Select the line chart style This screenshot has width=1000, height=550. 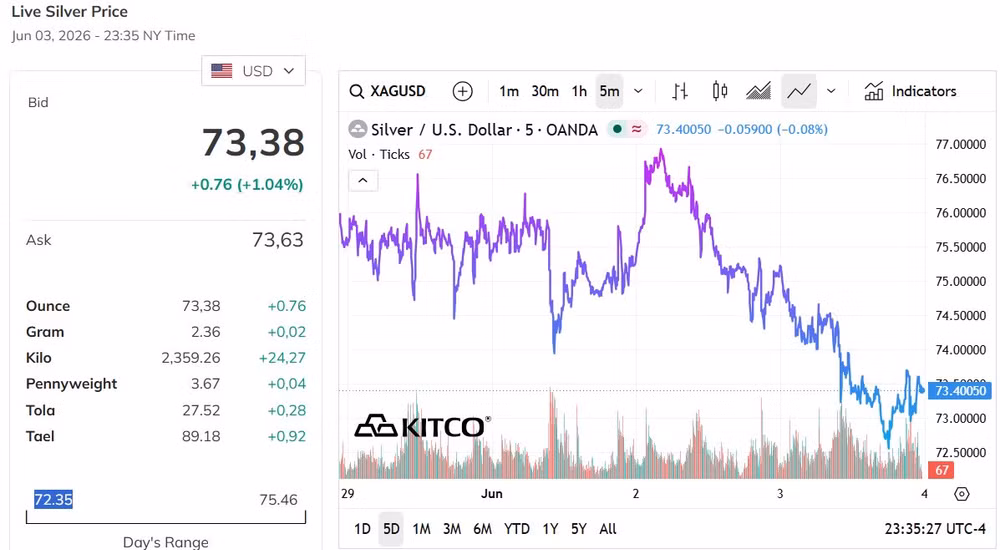pyautogui.click(x=798, y=91)
